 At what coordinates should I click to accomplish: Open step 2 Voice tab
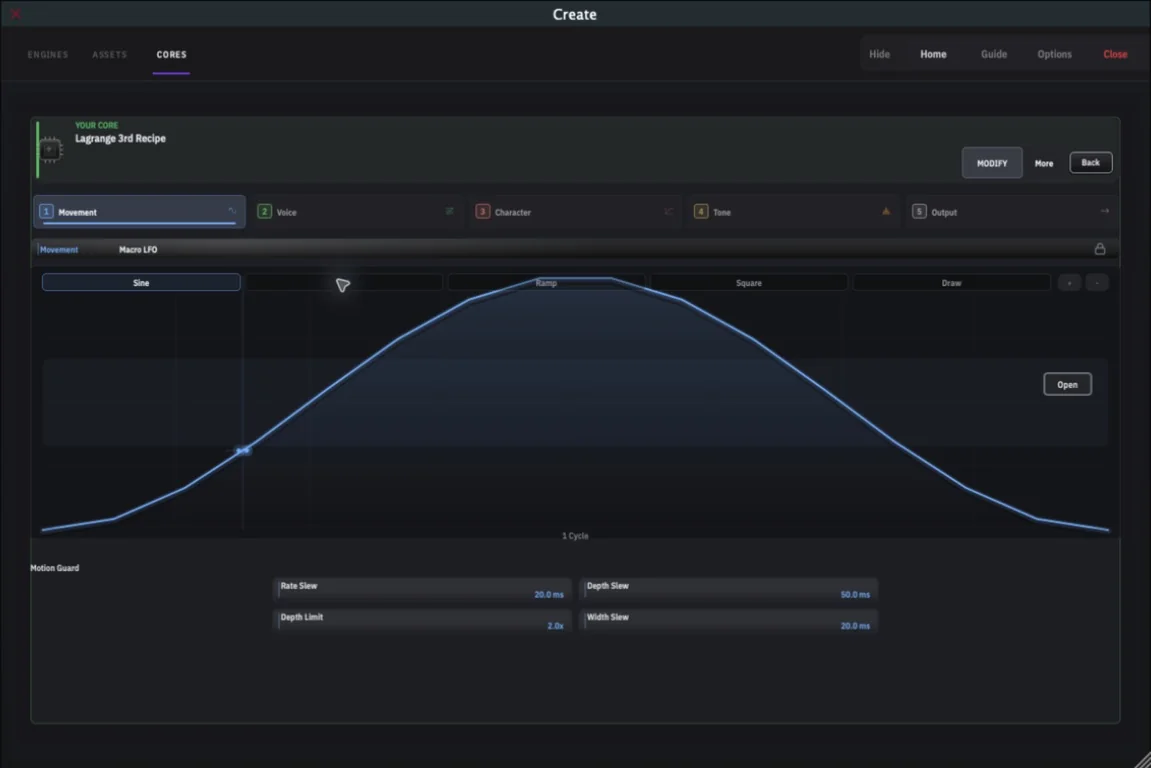[x=357, y=211]
